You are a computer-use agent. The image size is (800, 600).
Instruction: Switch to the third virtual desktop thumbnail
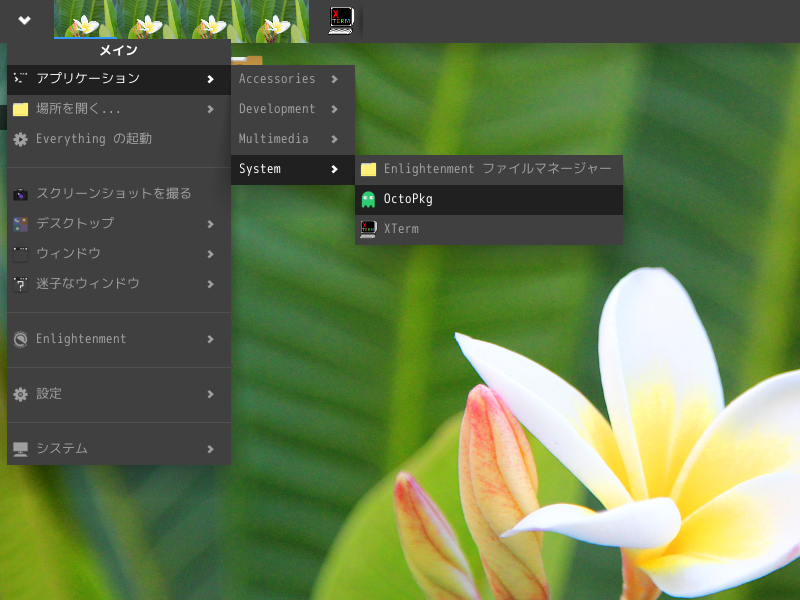[213, 21]
